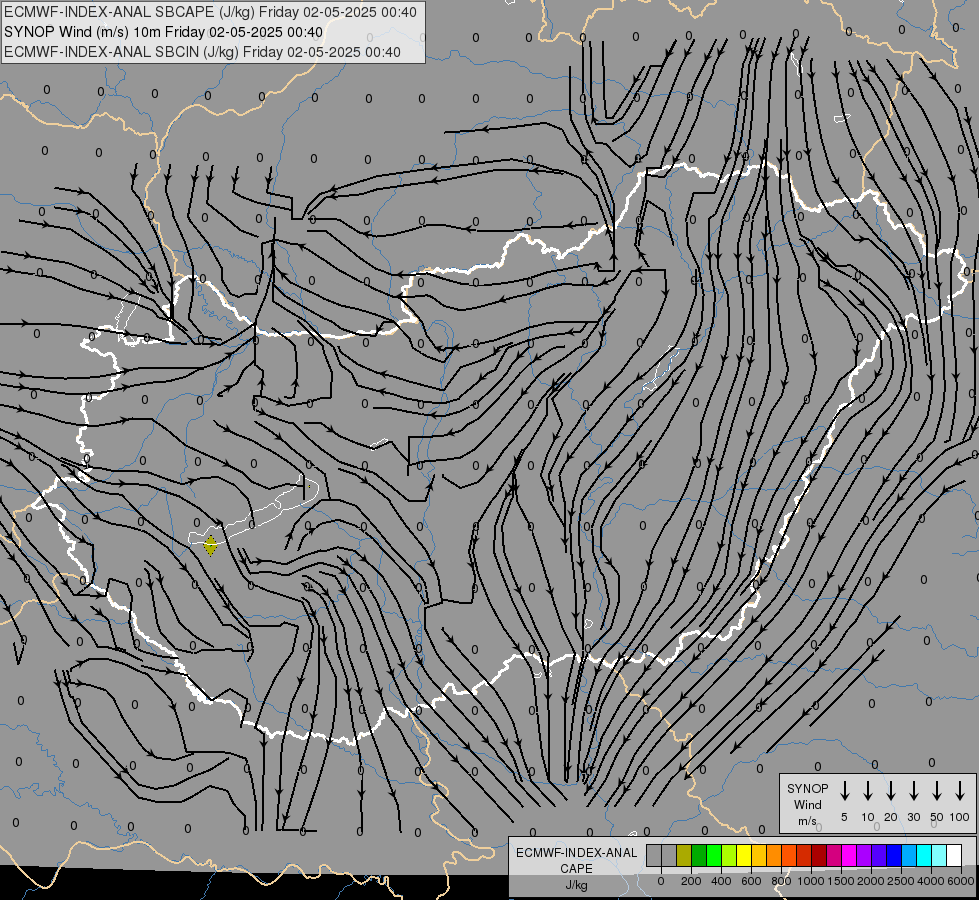Viewport: 979px width, 900px height.
Task: Click the 1500 tick label on the CAPE scale
Action: (841, 881)
